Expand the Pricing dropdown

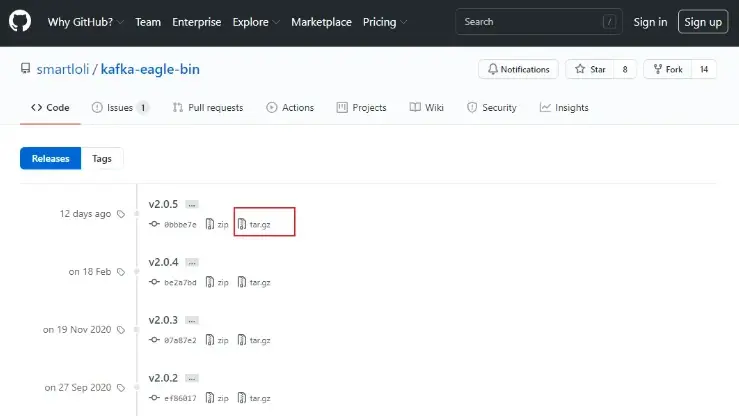pyautogui.click(x=385, y=22)
